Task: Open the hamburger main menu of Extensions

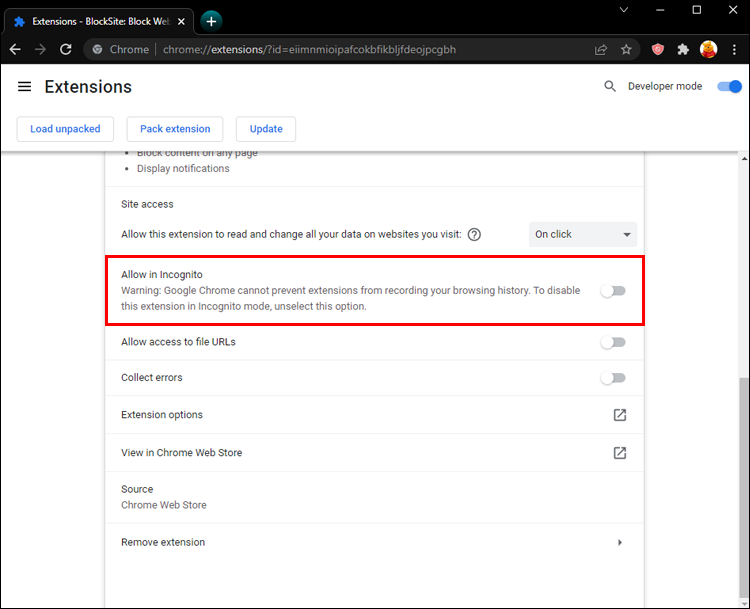Action: (24, 87)
